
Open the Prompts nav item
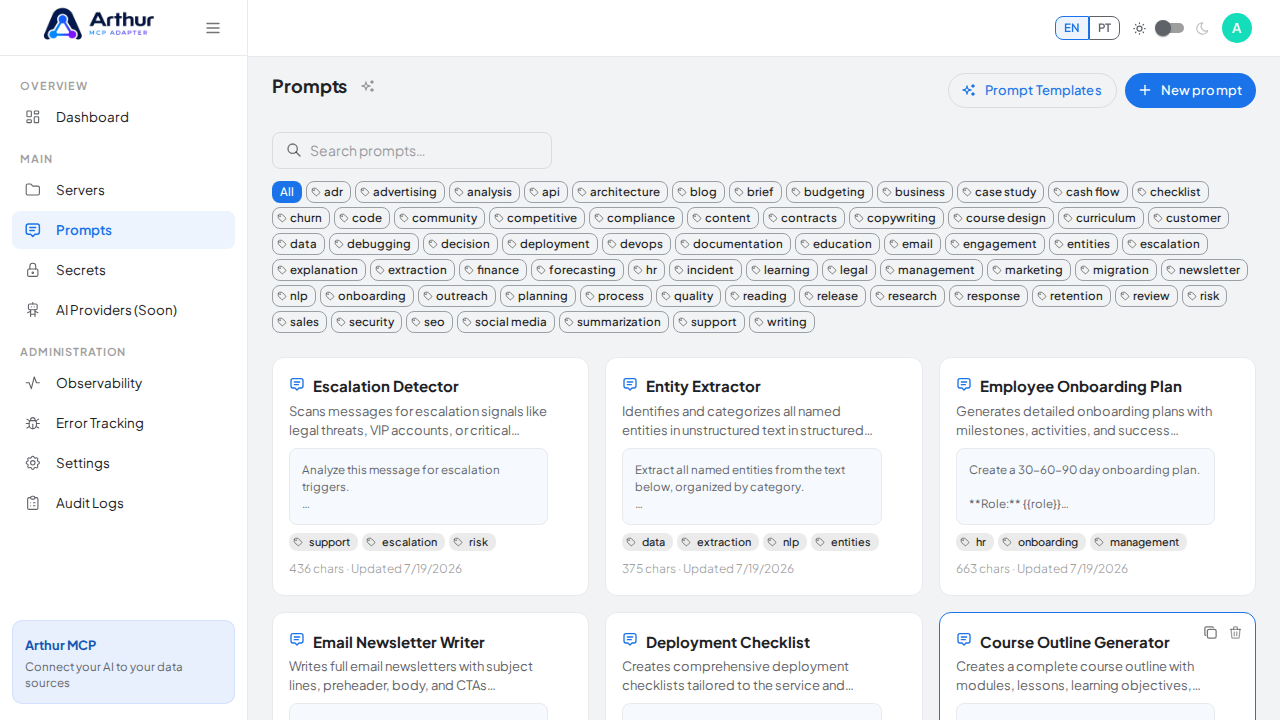tap(124, 230)
